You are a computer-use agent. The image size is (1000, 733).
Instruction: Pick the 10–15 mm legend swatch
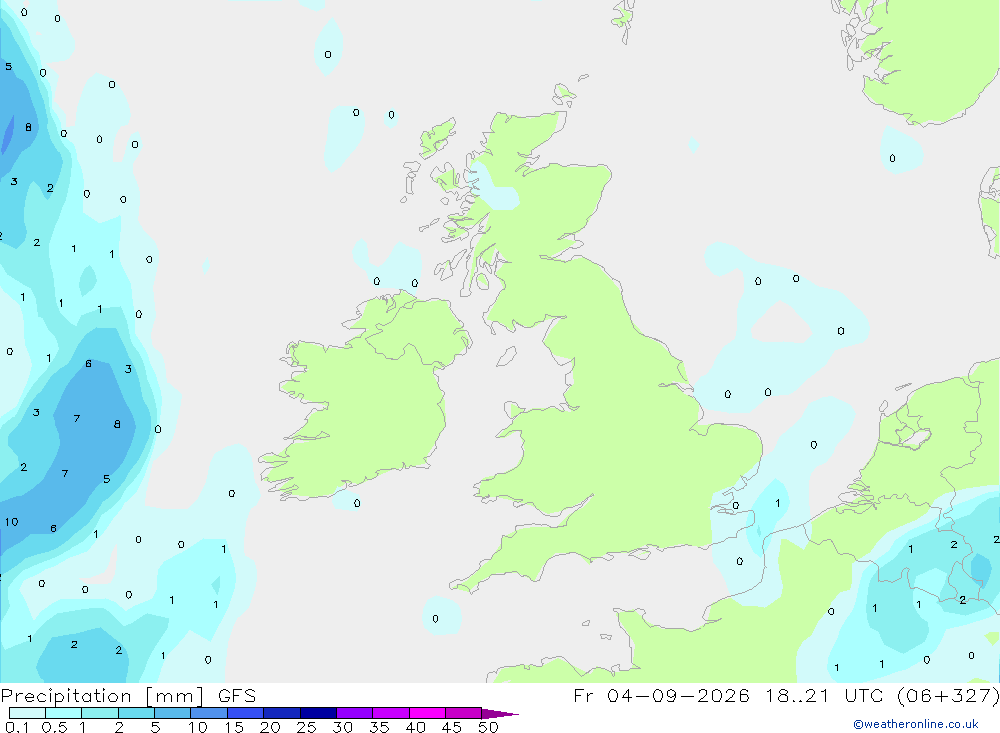[209, 713]
